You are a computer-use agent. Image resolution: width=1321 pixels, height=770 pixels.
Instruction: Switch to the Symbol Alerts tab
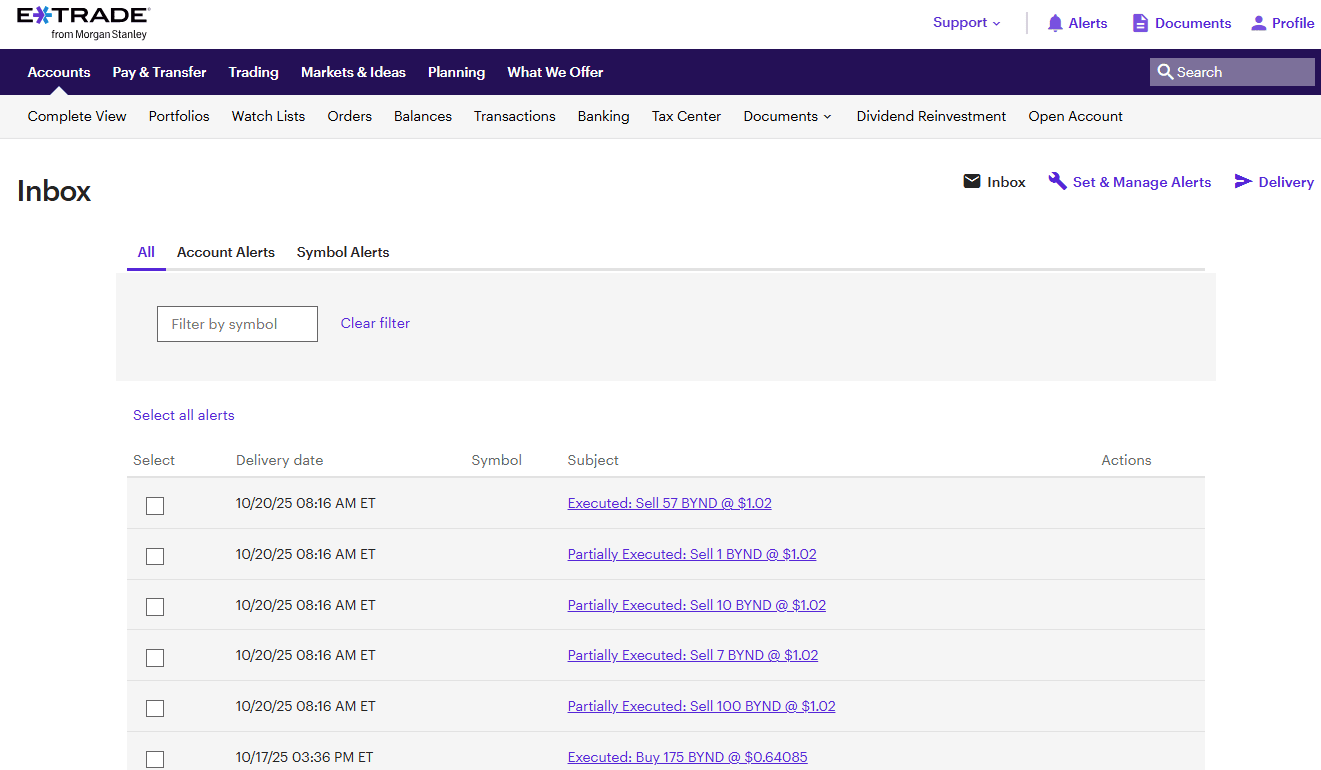[343, 252]
